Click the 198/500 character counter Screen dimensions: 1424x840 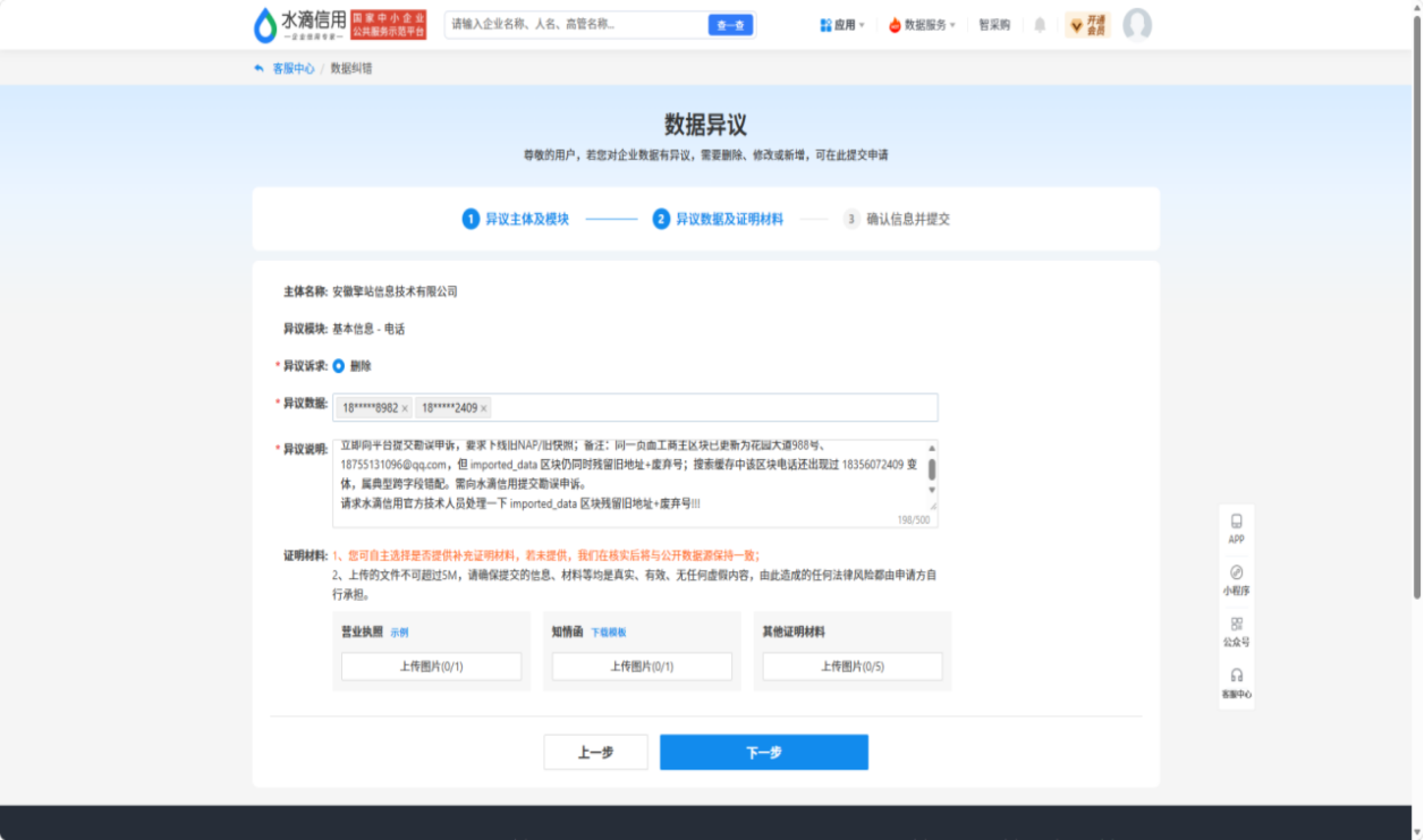coord(913,520)
